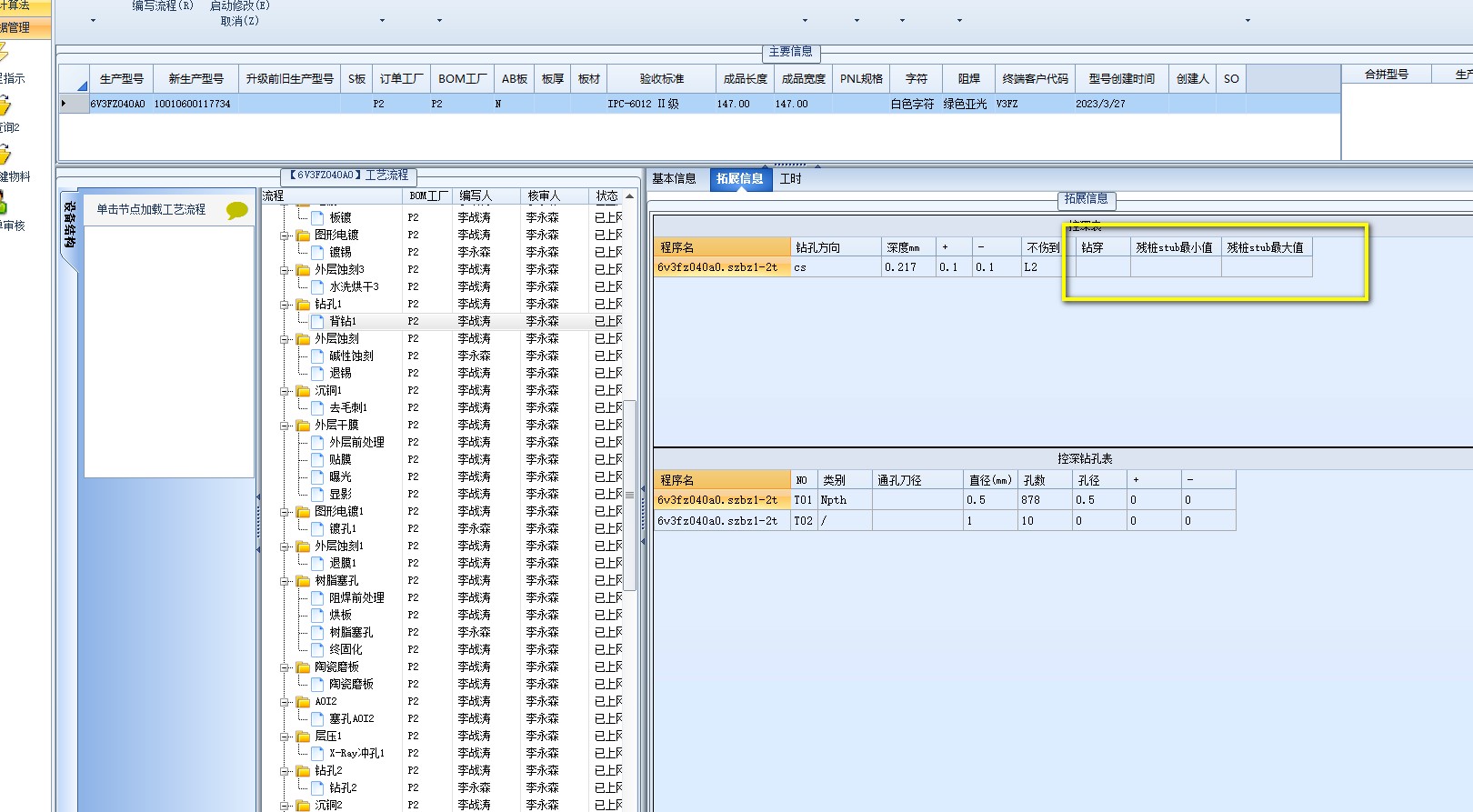
Task: Click the 烘板 document icon
Action: click(317, 615)
